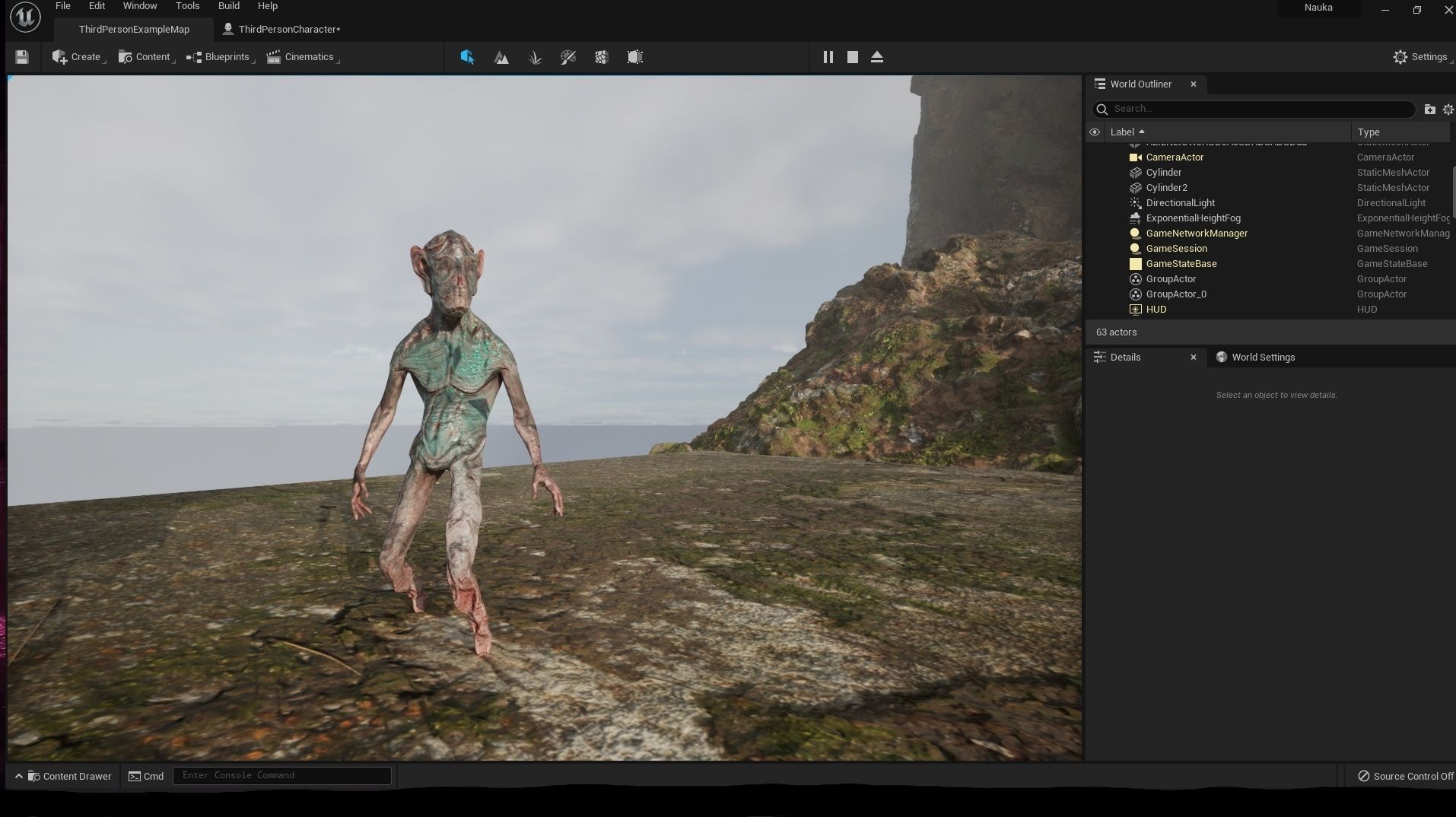1456x817 pixels.
Task: Open the Tools menu
Action: click(x=187, y=6)
